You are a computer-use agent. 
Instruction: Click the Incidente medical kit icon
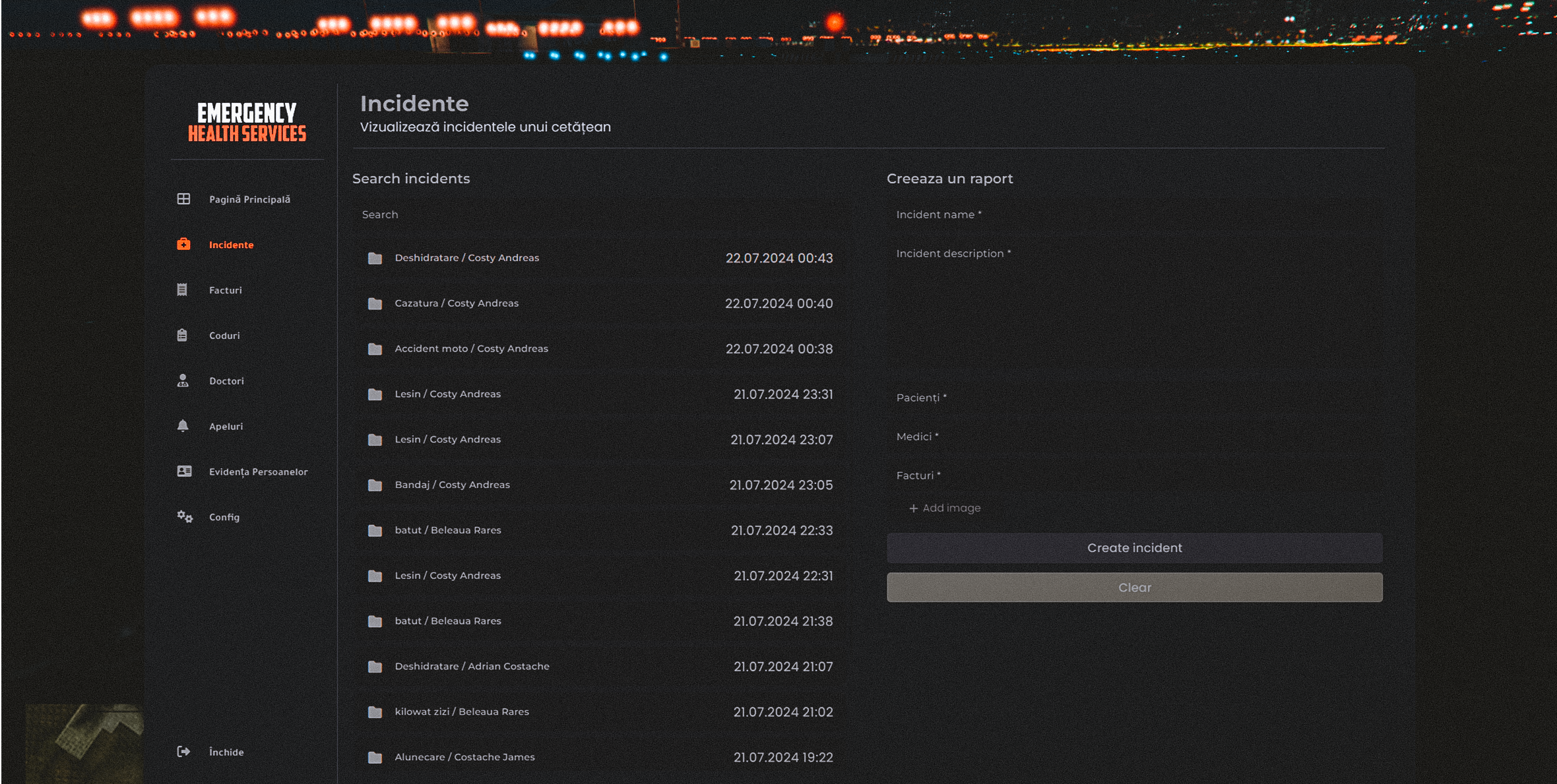(x=182, y=243)
